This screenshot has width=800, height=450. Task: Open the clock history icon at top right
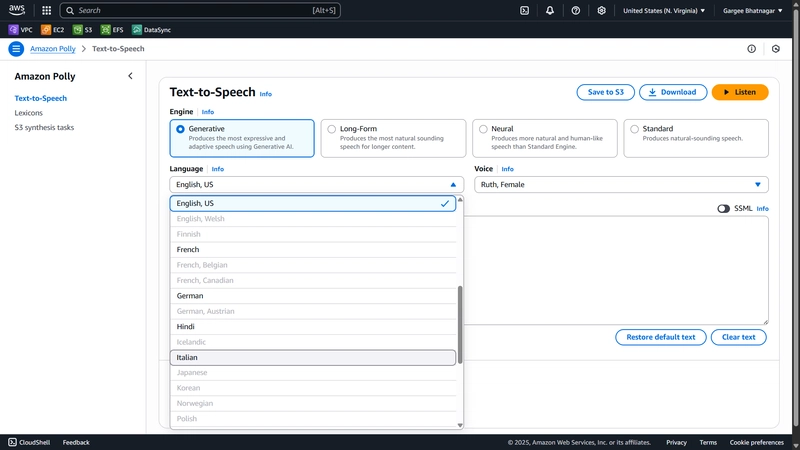776,49
